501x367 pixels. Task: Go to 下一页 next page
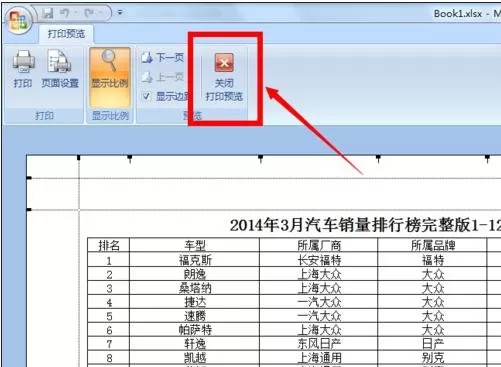[x=162, y=58]
